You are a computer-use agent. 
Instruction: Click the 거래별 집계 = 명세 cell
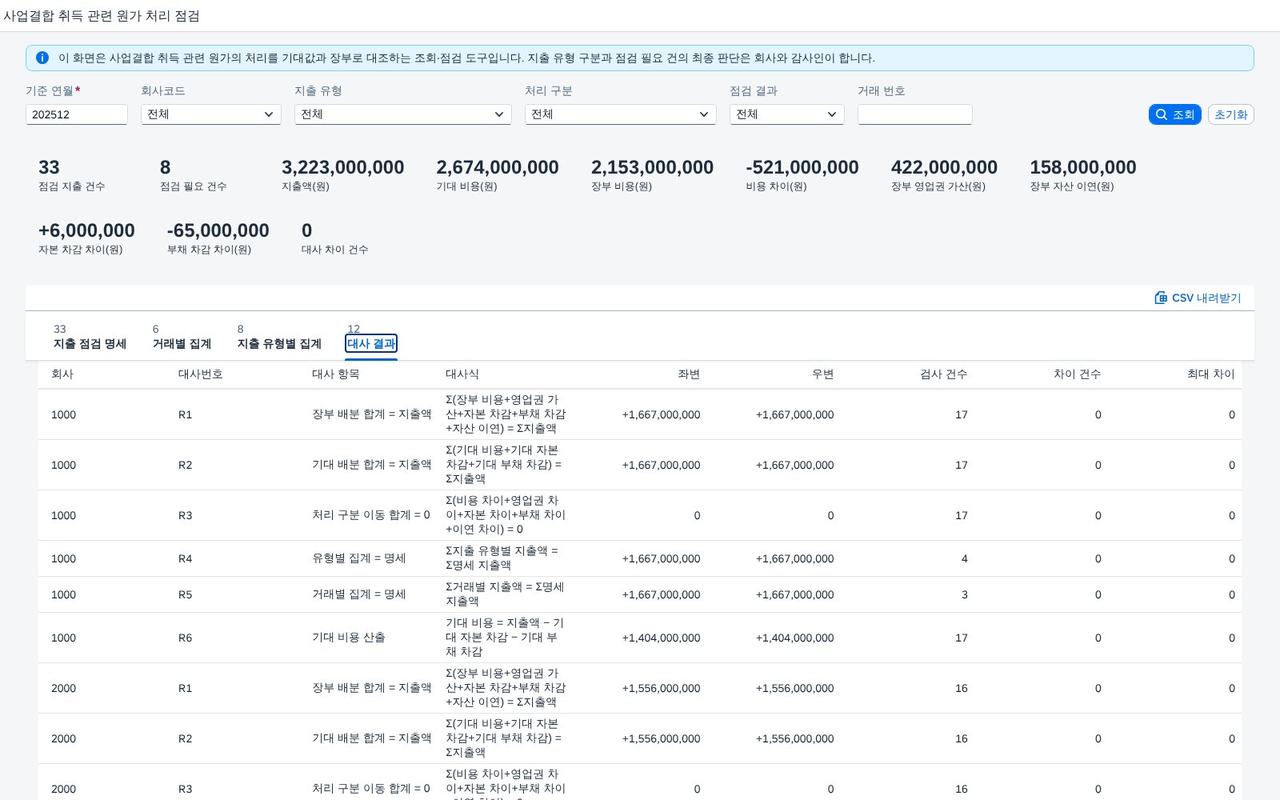pyautogui.click(x=359, y=595)
